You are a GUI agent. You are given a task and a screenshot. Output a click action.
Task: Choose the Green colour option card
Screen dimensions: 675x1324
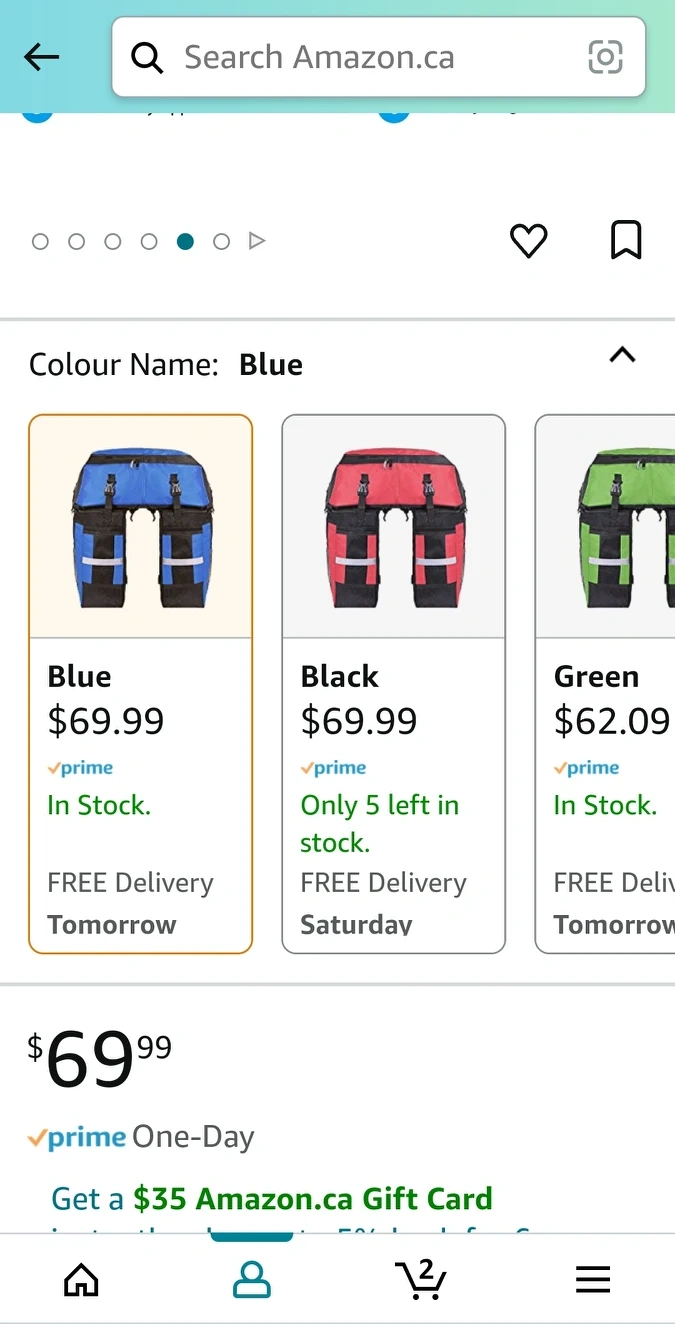point(605,684)
